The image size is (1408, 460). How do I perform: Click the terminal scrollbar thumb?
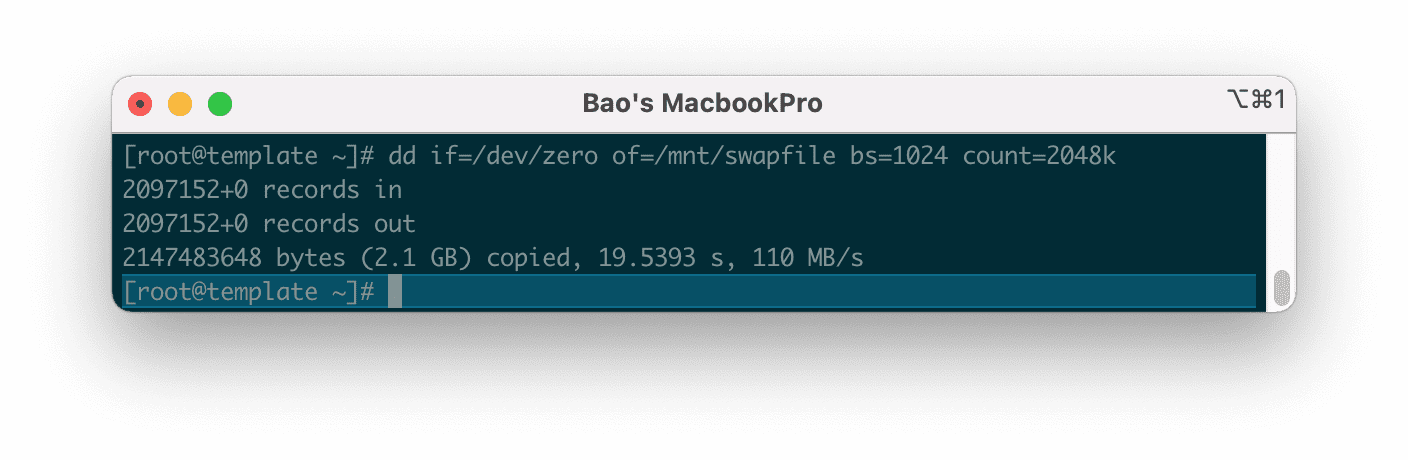1281,289
